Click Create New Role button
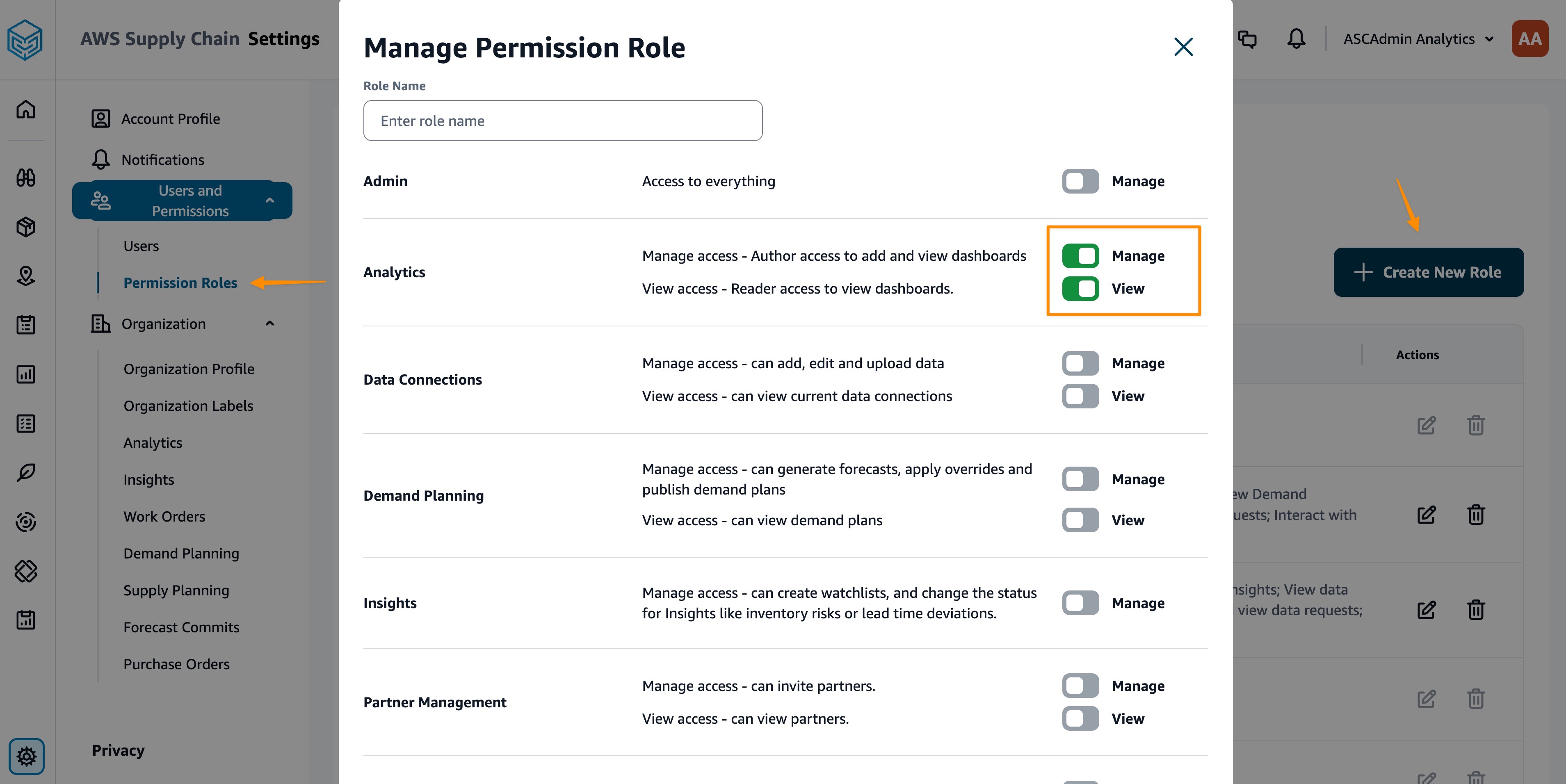Screen dimensions: 1566x784 tap(1428, 272)
